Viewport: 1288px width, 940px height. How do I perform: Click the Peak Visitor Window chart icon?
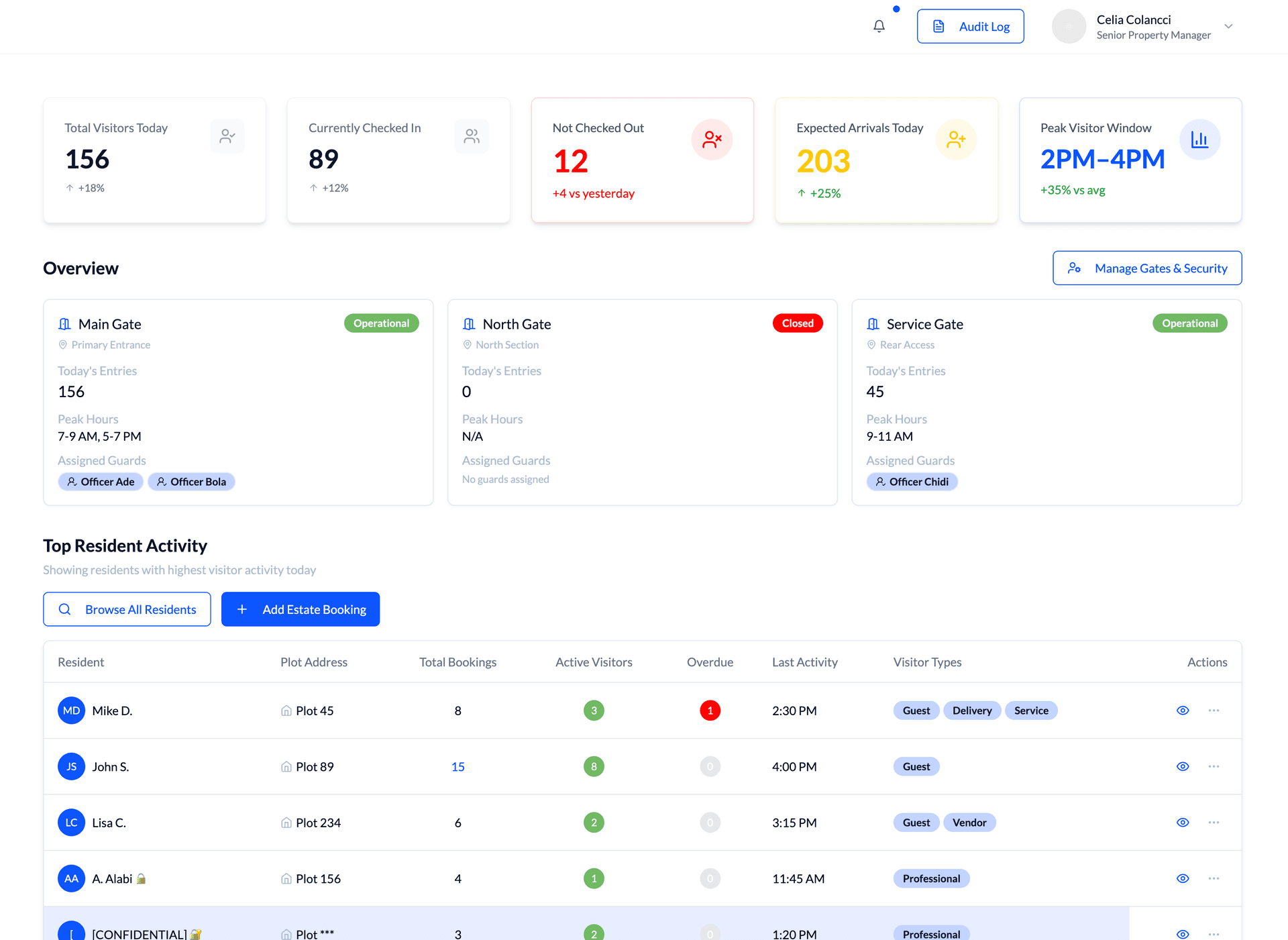point(1200,140)
